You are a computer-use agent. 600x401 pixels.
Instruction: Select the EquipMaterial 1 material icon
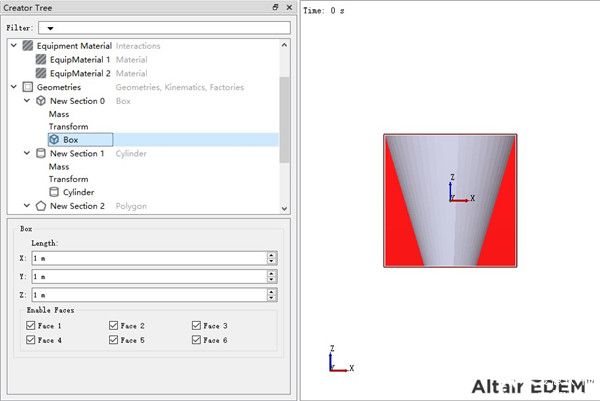(x=41, y=60)
